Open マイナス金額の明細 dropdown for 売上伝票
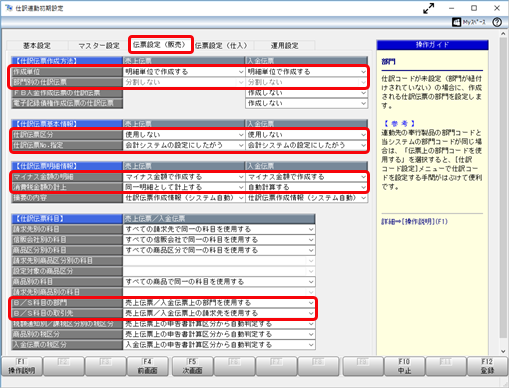510x388 pixels. point(184,177)
